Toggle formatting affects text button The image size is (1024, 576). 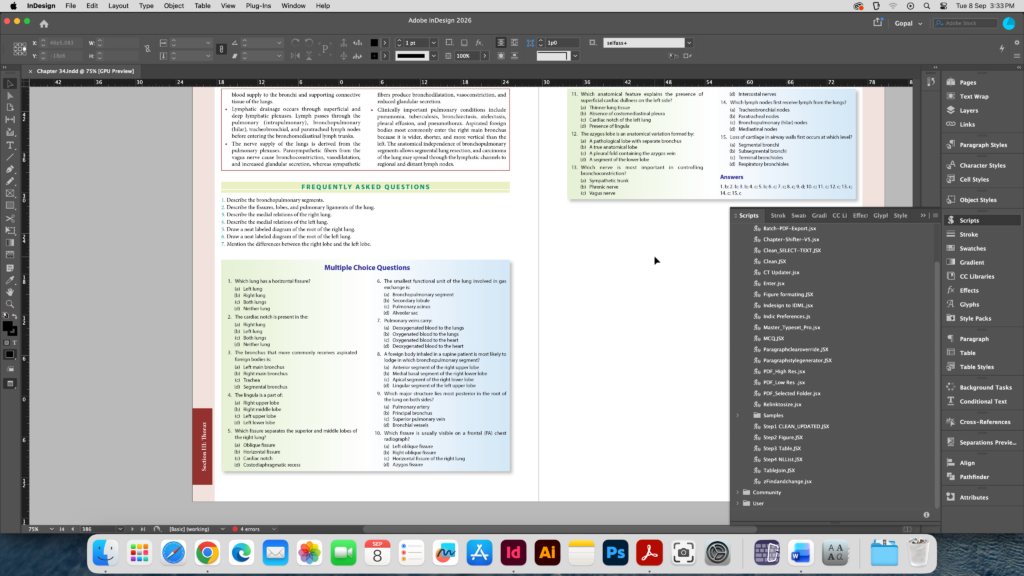pos(15,342)
